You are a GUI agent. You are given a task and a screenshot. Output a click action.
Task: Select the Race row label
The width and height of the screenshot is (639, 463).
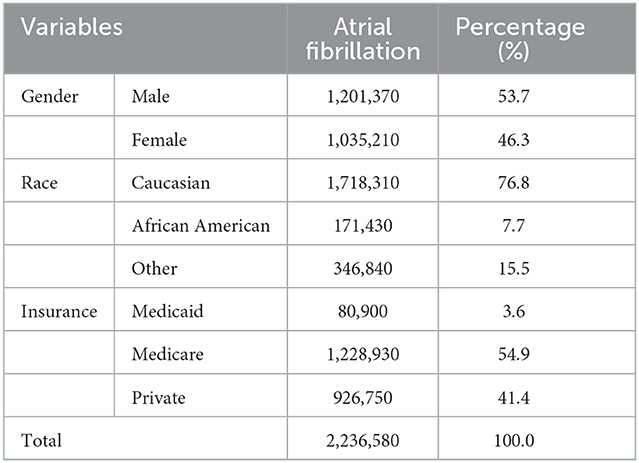(x=40, y=184)
